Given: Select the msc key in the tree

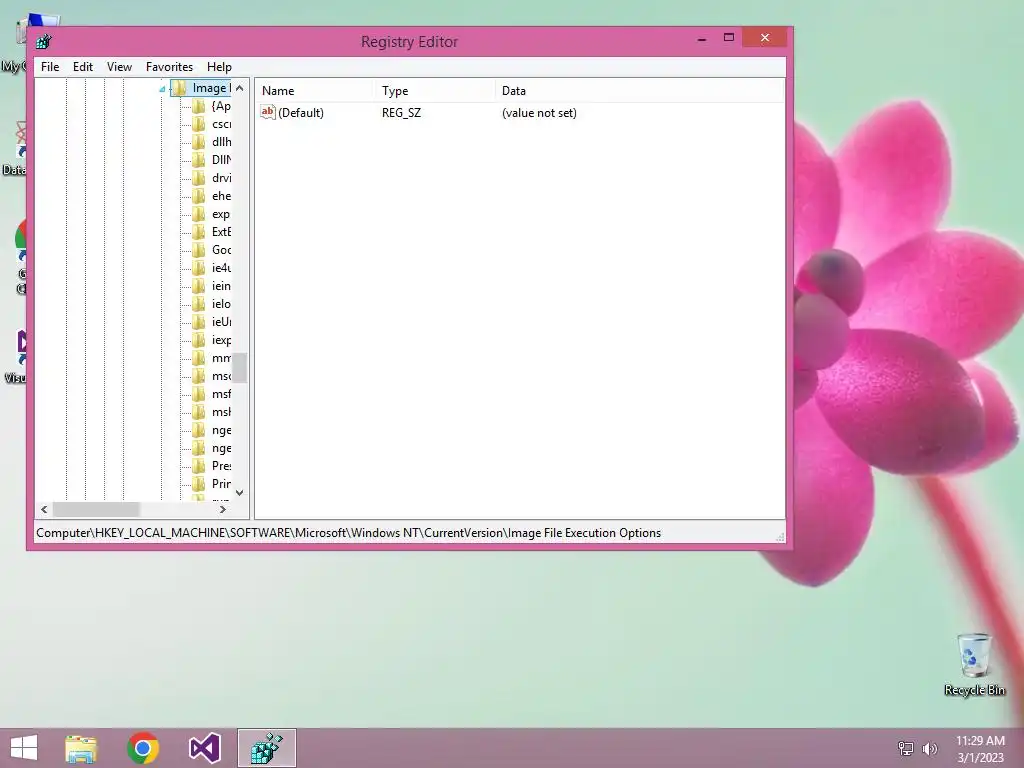Looking at the screenshot, I should click(x=221, y=376).
